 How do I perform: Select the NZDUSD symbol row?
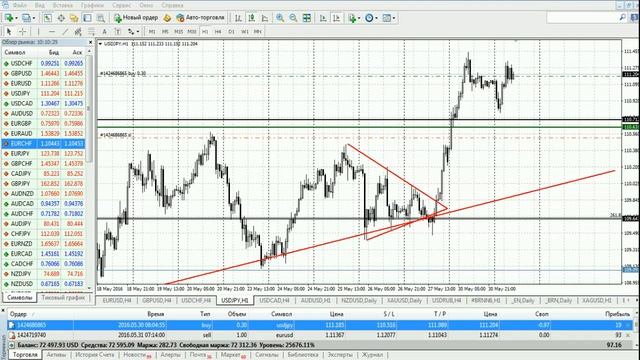tap(43, 283)
